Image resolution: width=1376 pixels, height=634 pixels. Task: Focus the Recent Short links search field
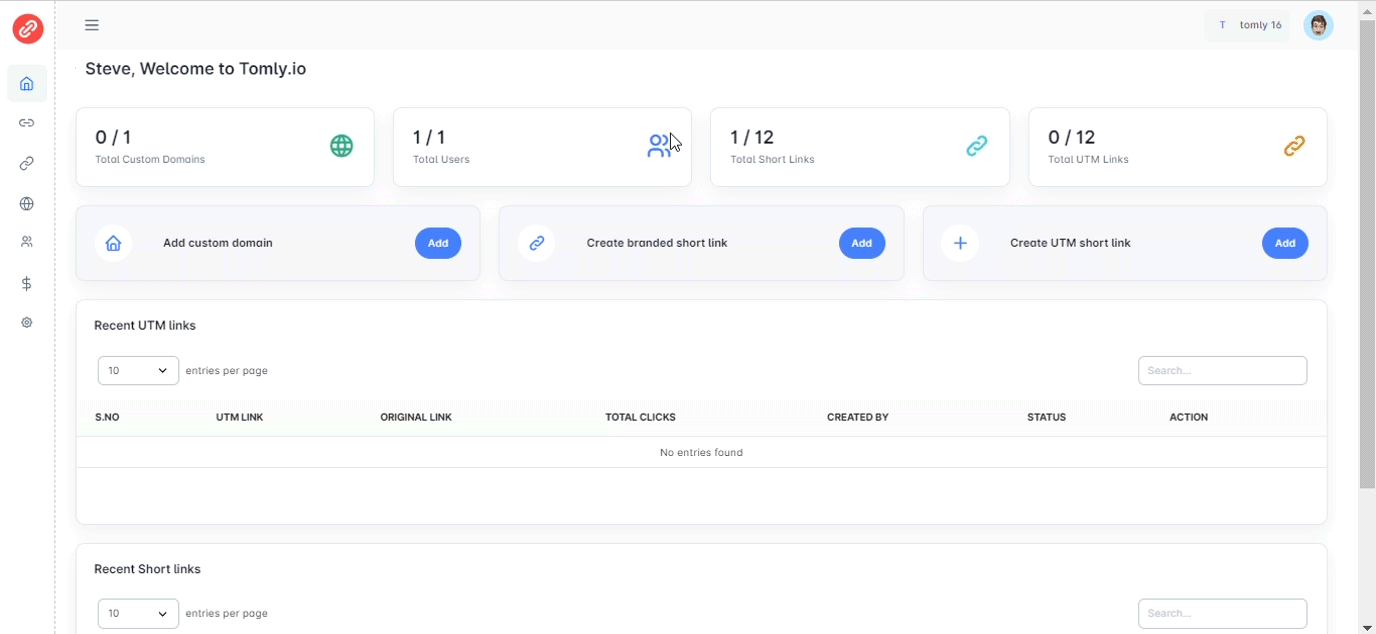click(1222, 614)
